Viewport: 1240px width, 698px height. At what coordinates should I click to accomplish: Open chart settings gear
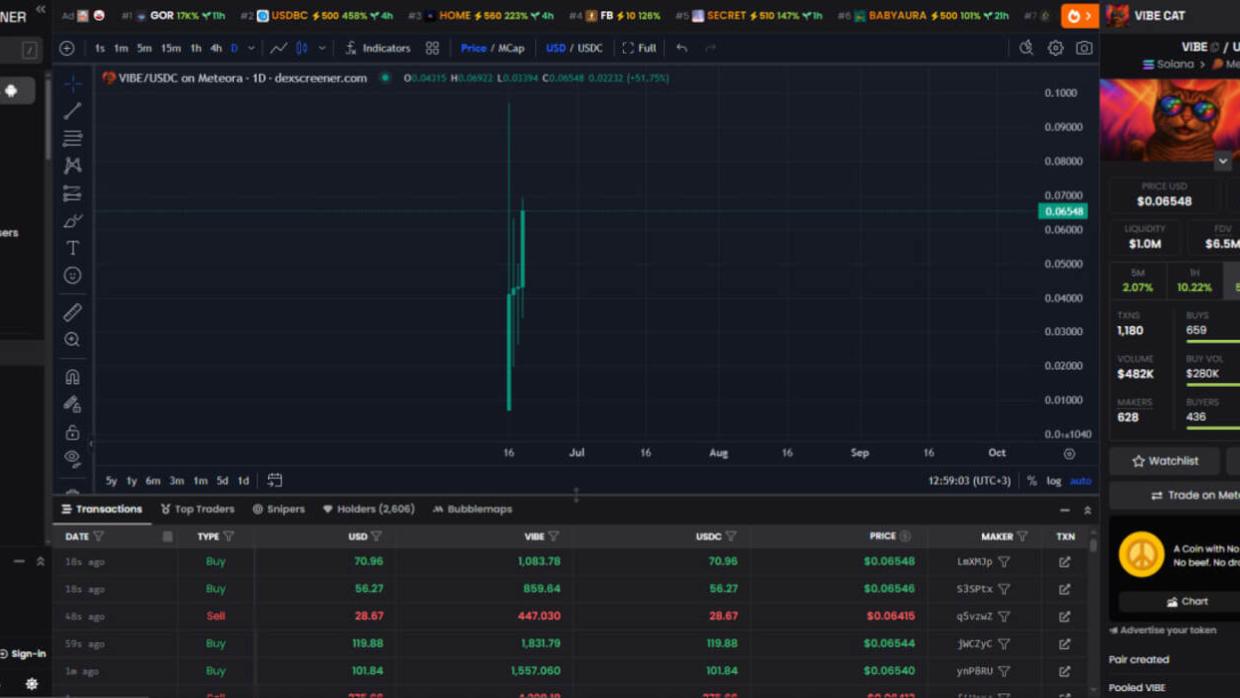coord(1055,48)
